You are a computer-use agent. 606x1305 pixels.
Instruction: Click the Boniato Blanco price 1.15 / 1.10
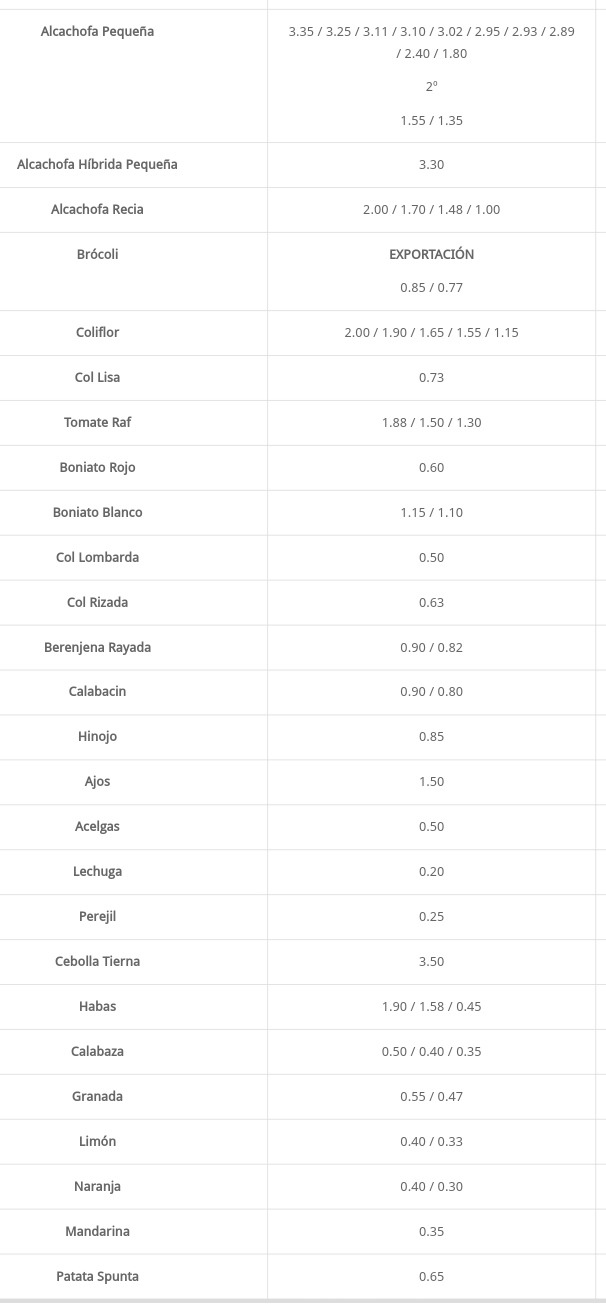431,512
